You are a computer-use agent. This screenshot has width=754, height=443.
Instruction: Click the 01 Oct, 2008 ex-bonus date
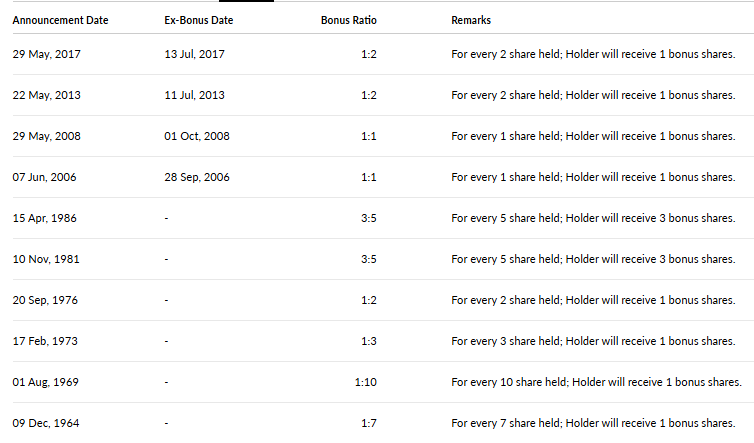click(197, 136)
